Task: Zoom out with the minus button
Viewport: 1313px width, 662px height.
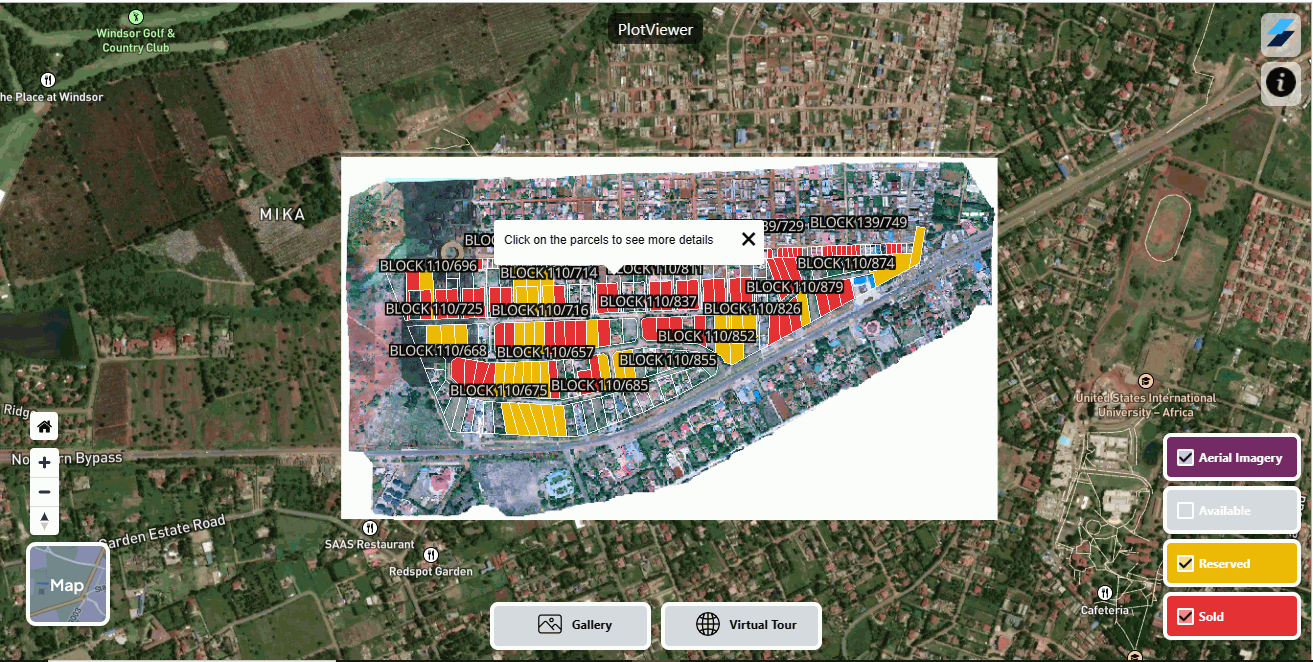Action: 44,492
